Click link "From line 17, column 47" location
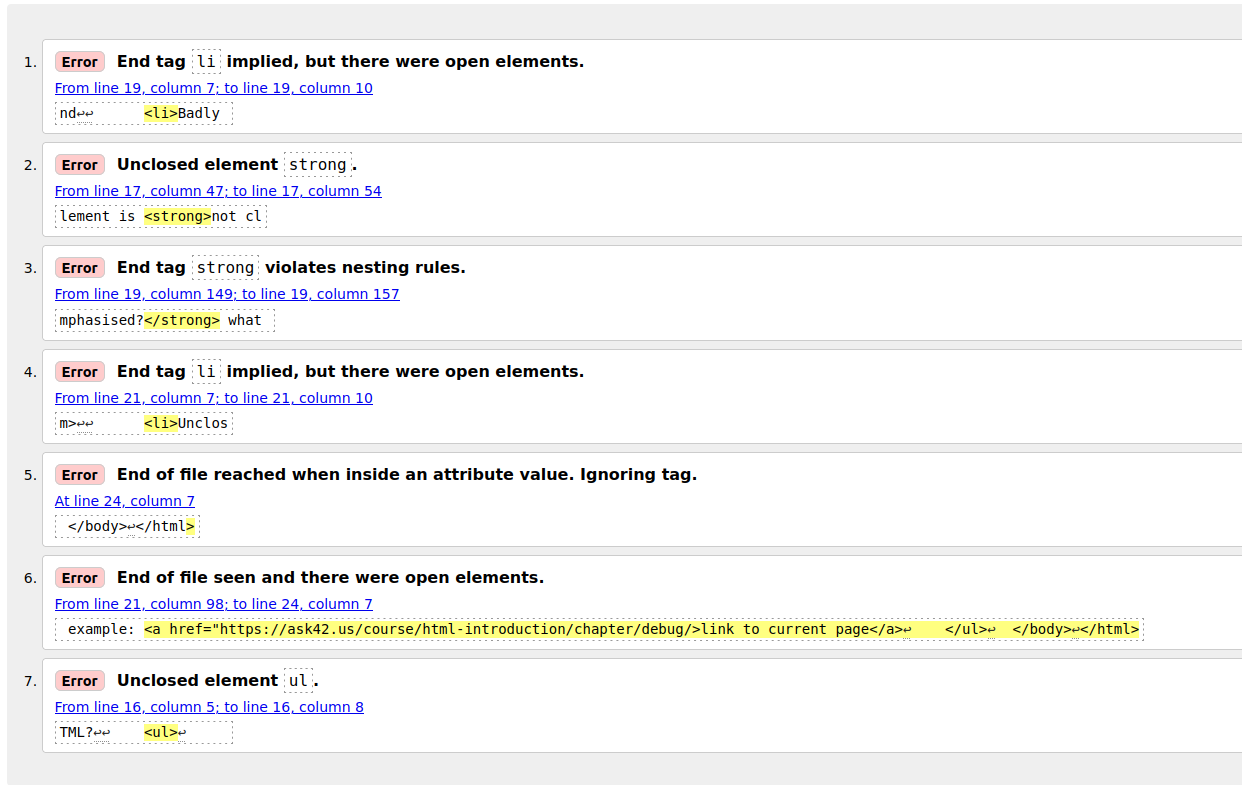Image resolution: width=1242 pixels, height=785 pixels. coord(217,191)
